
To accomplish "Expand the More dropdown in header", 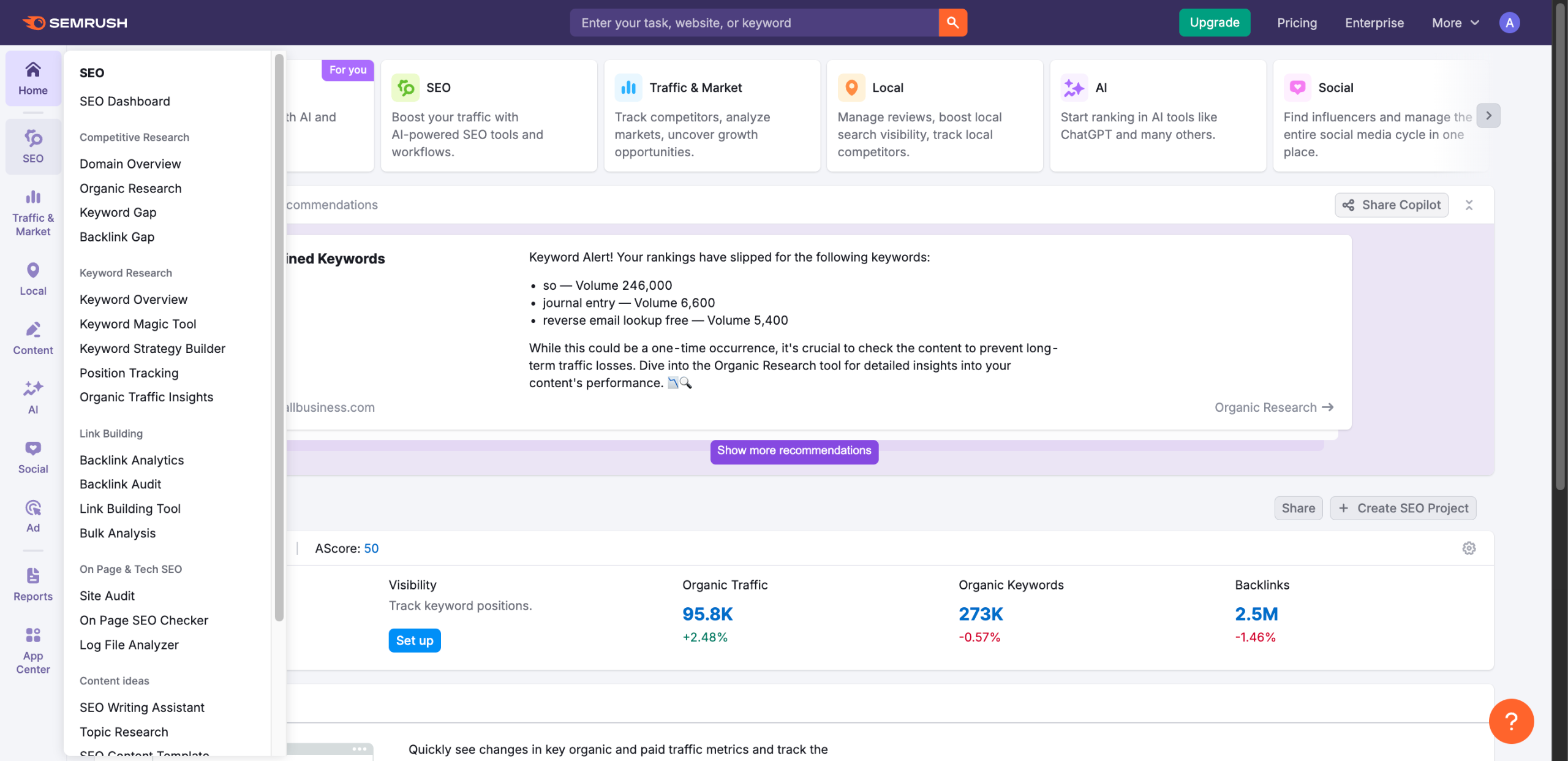I will click(x=1455, y=23).
